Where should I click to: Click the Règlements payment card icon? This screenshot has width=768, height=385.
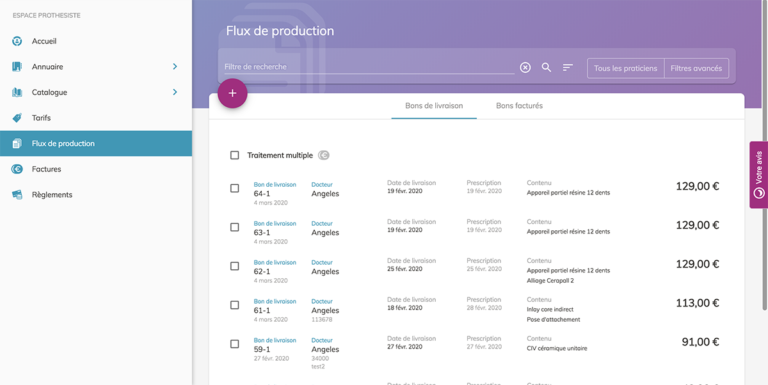pyautogui.click(x=17, y=194)
